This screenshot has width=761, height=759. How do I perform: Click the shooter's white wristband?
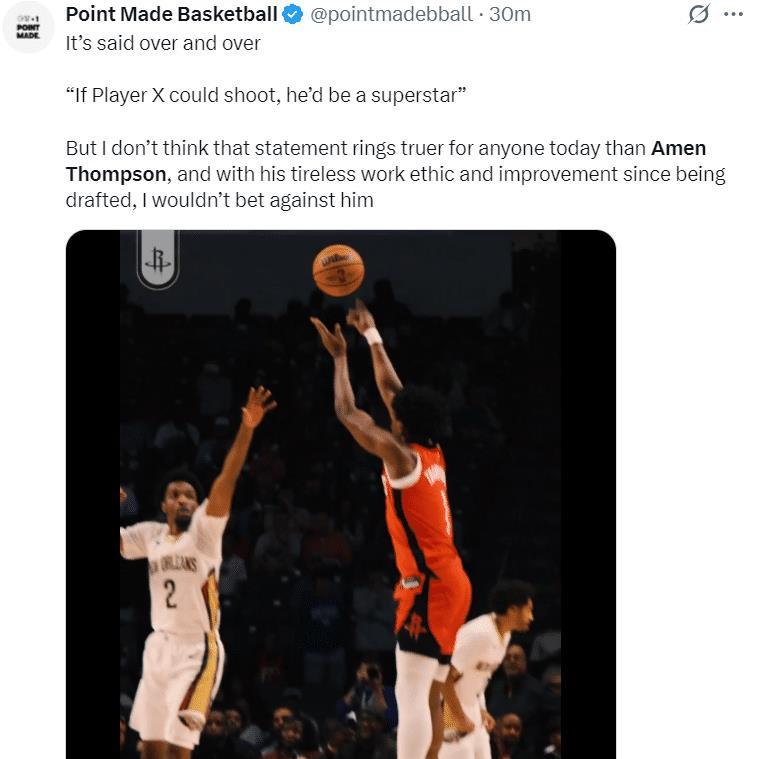372,335
